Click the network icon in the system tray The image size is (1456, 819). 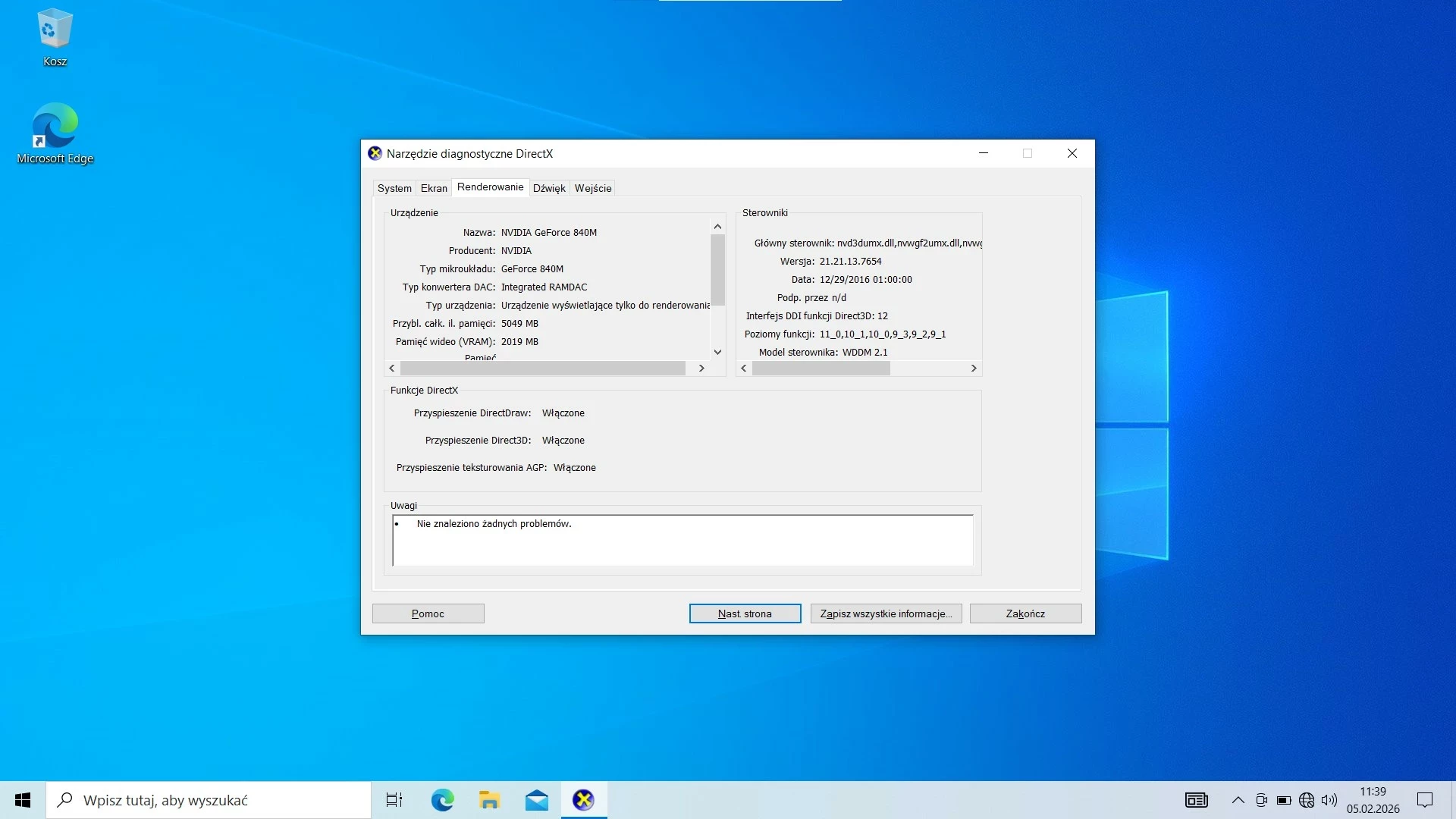click(1307, 800)
